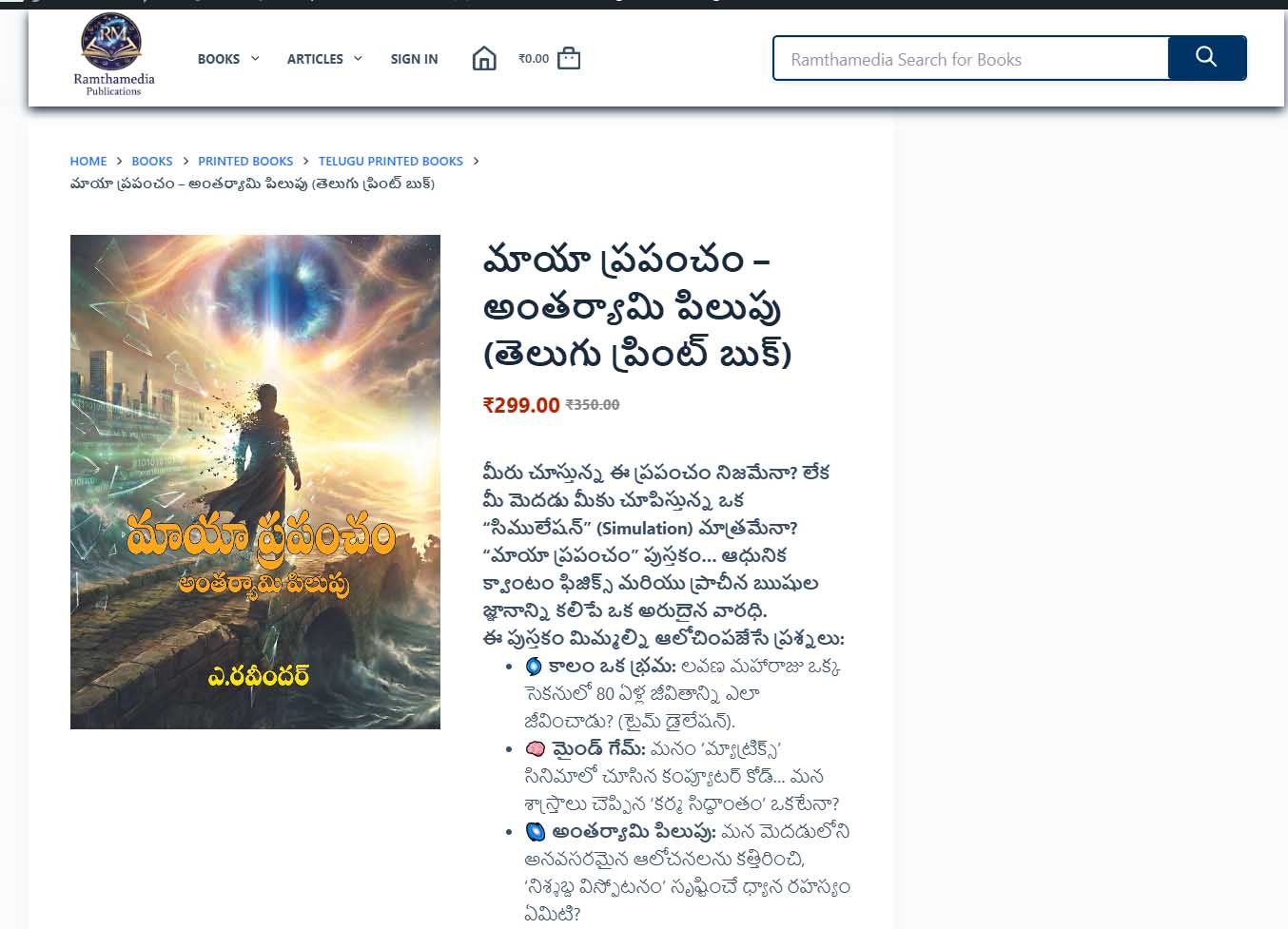Open the BOOKS menu item

219,59
